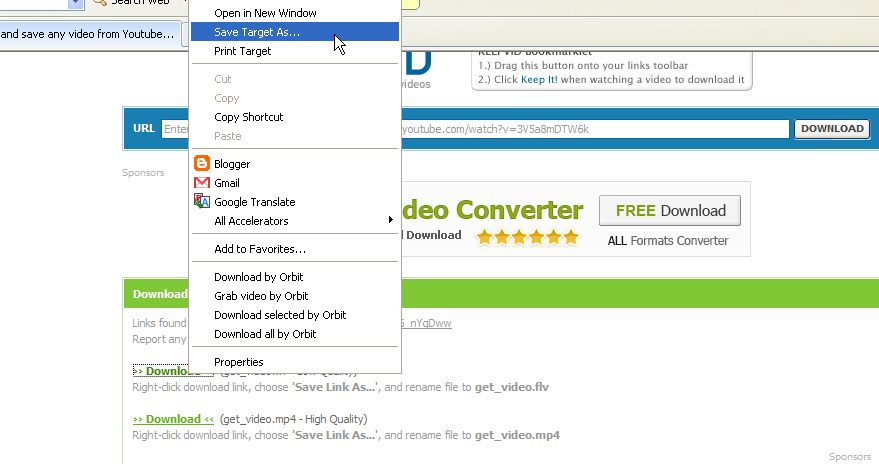
Task: Click the 'get_video.mp4 - High Quality' text
Action: (x=293, y=419)
